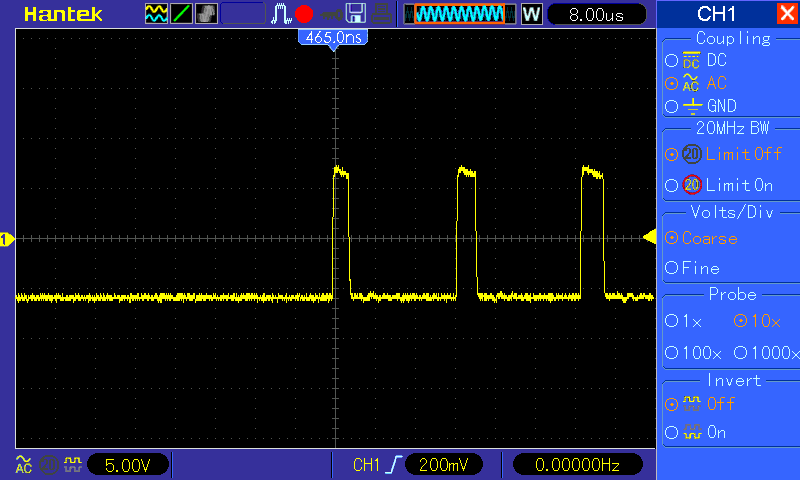Image resolution: width=800 pixels, height=480 pixels.
Task: Click the pulse trigger waveform icon
Action: [281, 14]
